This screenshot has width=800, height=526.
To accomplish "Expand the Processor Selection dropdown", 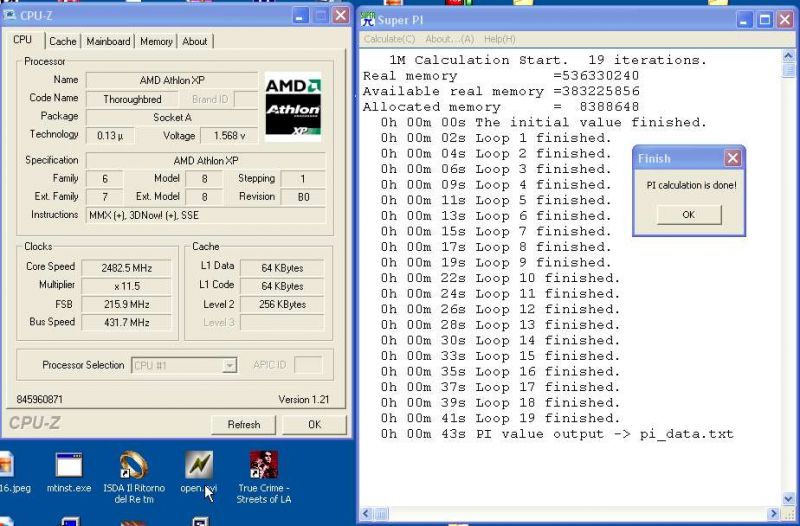I will pos(230,365).
